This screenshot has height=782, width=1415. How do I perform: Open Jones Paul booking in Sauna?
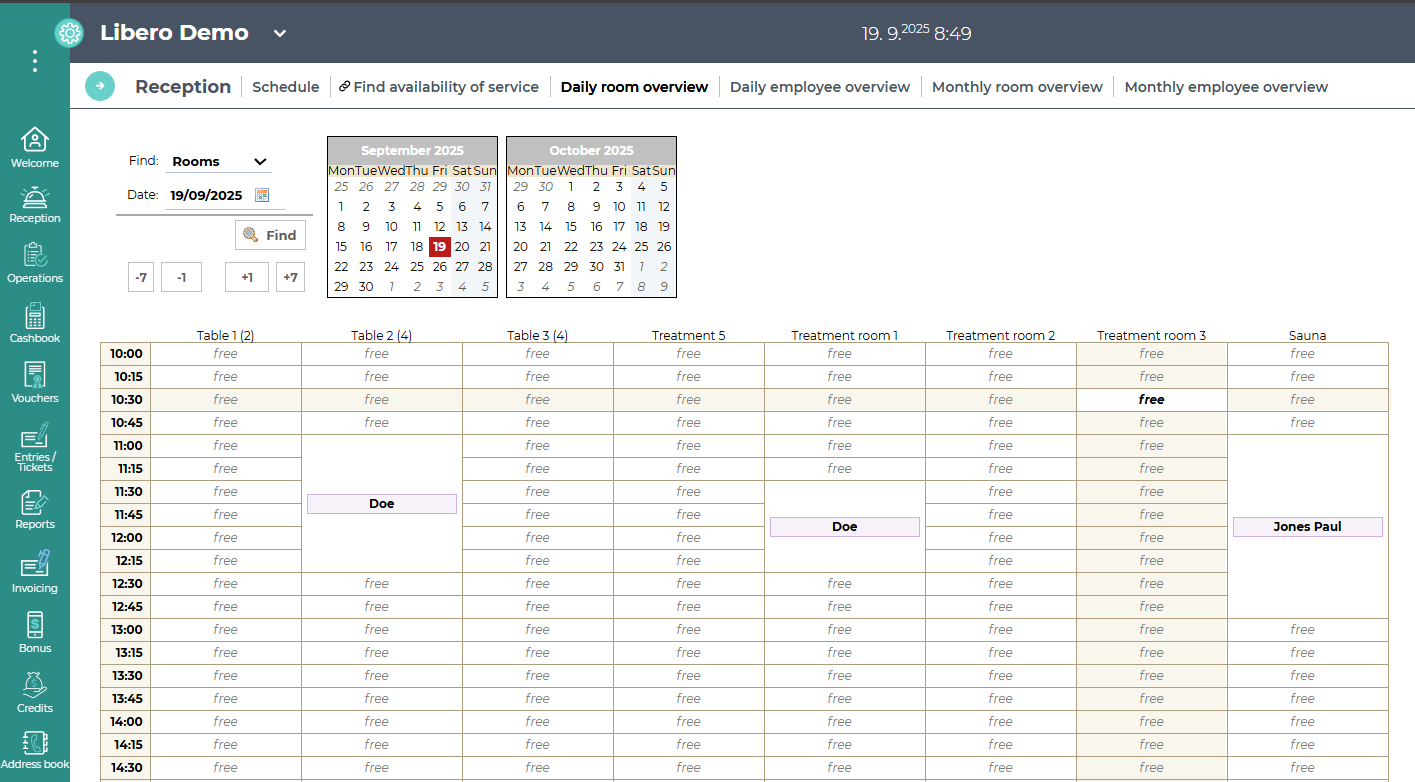(x=1307, y=527)
